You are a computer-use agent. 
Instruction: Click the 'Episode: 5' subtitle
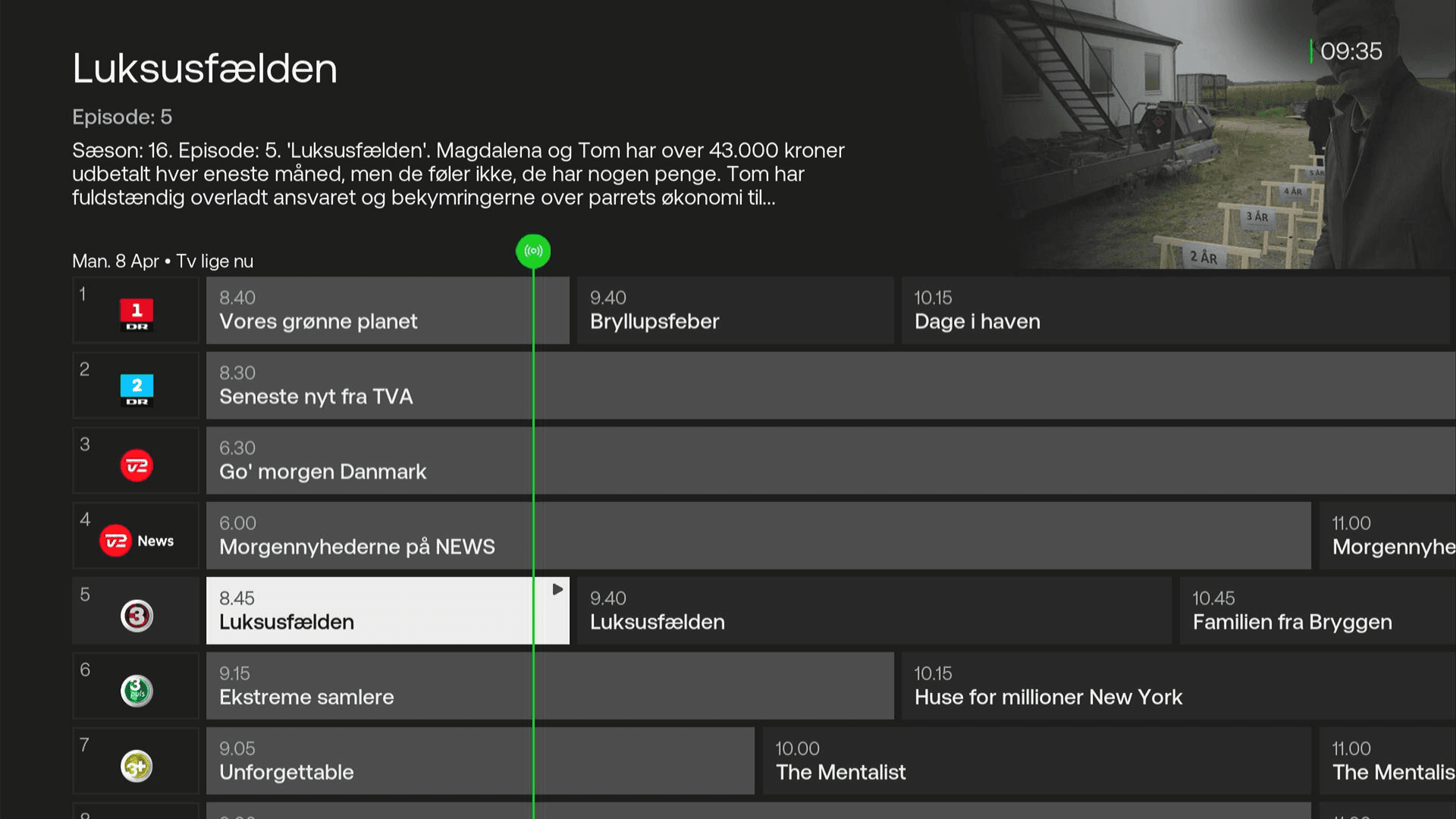tap(122, 117)
